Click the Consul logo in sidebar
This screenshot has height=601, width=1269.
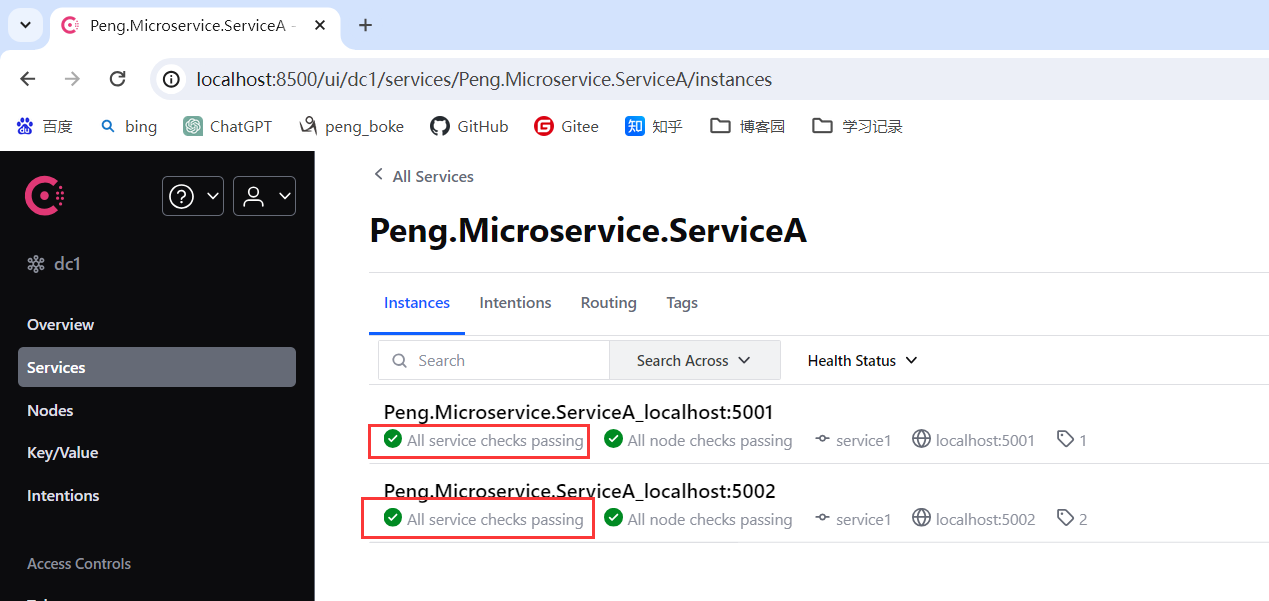click(x=45, y=196)
